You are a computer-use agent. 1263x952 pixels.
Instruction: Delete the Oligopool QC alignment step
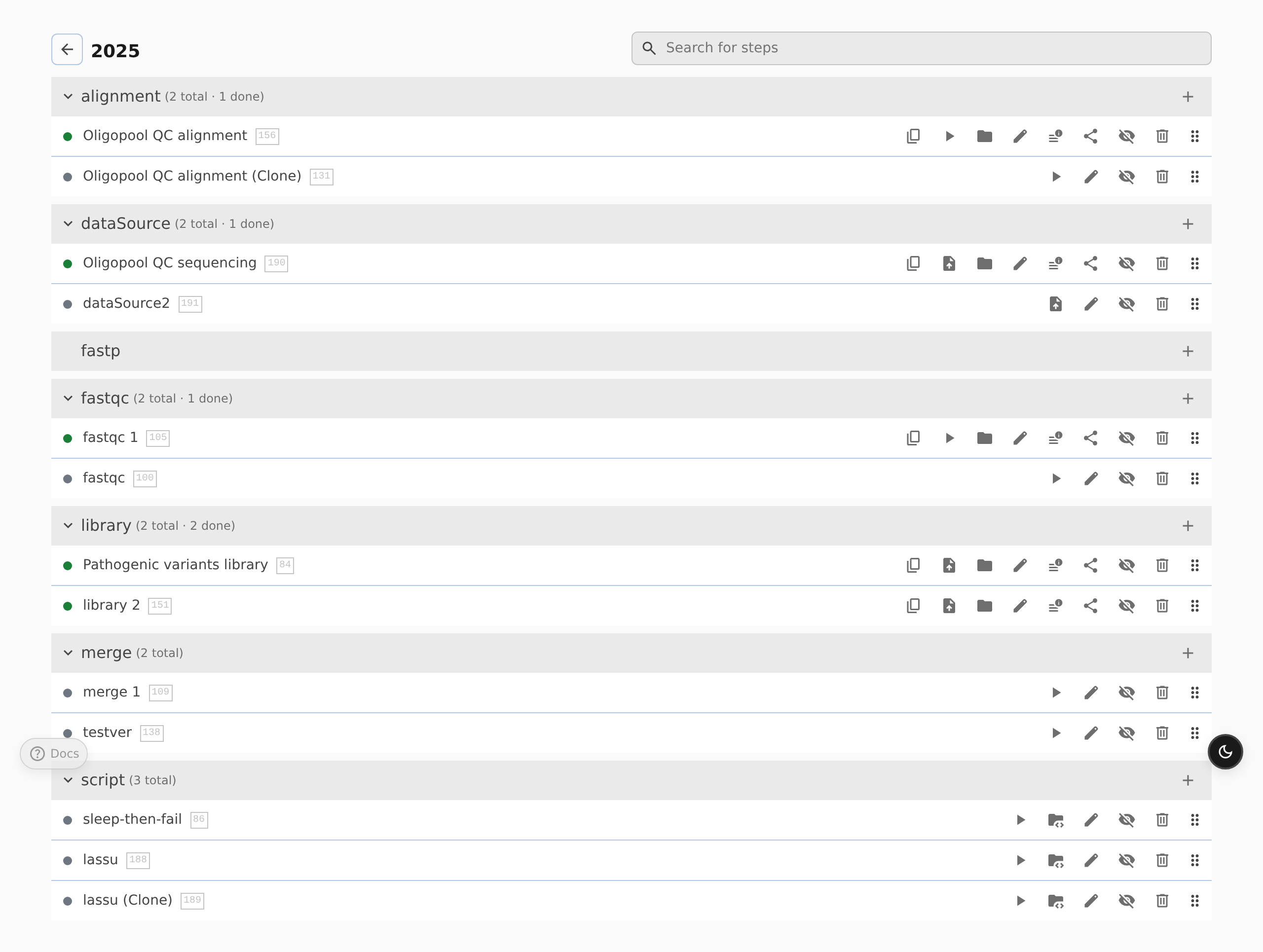click(x=1162, y=136)
